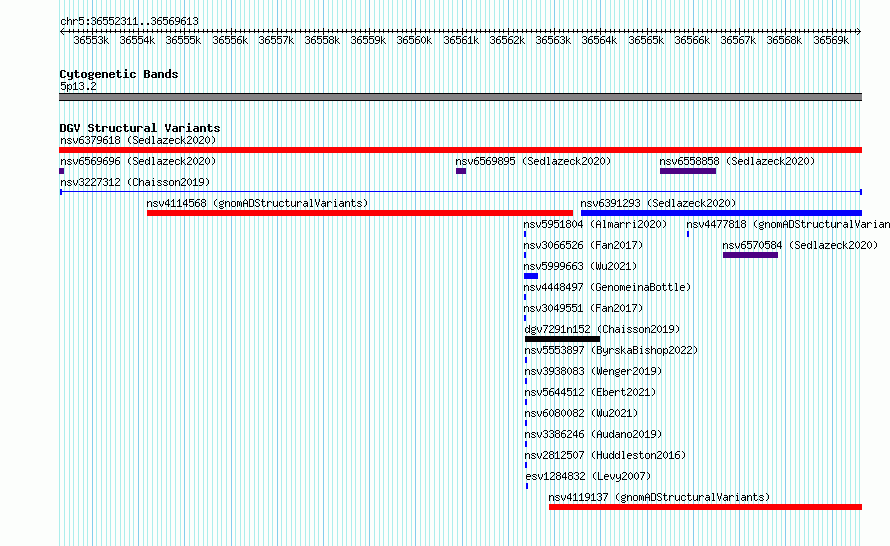Click the 36556k ruler position

[230, 40]
